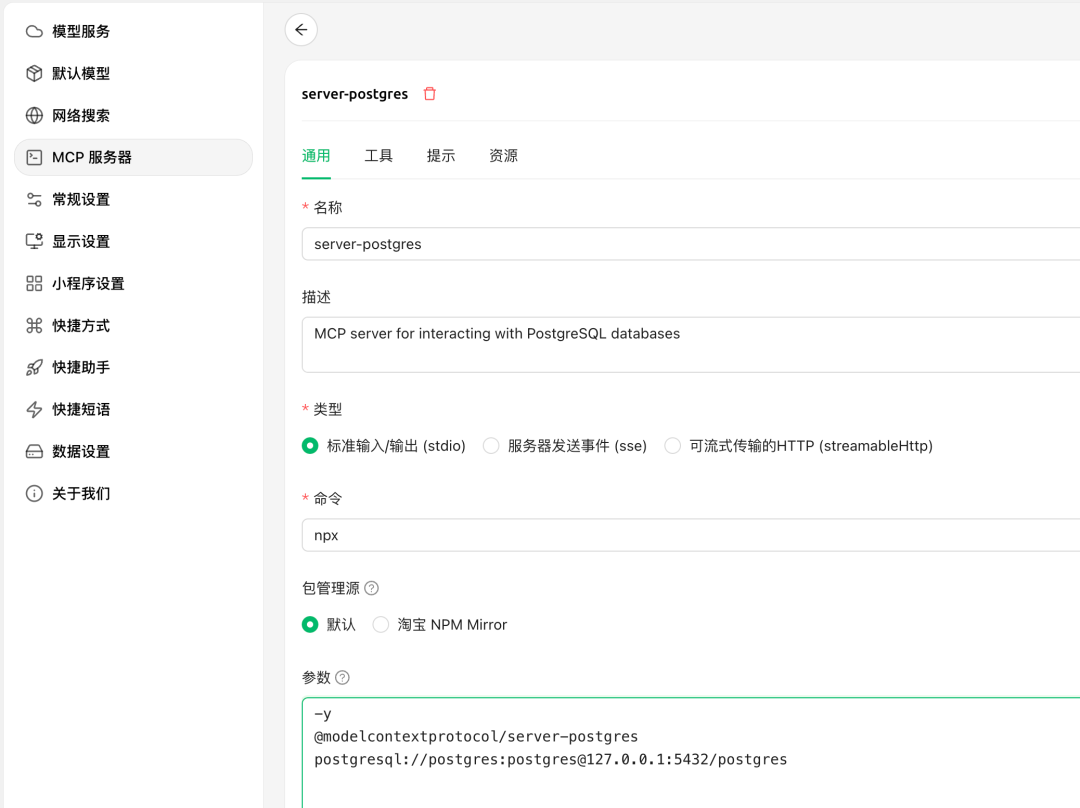Select 服务器发送事件 (sse) radio option
The height and width of the screenshot is (808, 1080).
coord(491,446)
